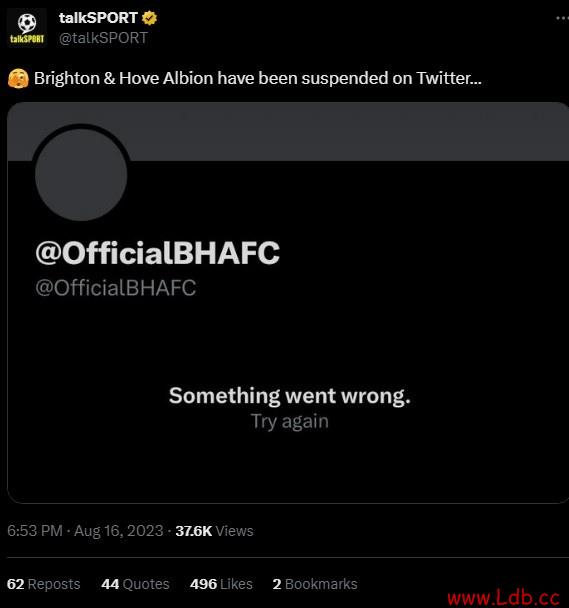Open the Aug 16, 2023 date
The image size is (569, 608).
[119, 531]
